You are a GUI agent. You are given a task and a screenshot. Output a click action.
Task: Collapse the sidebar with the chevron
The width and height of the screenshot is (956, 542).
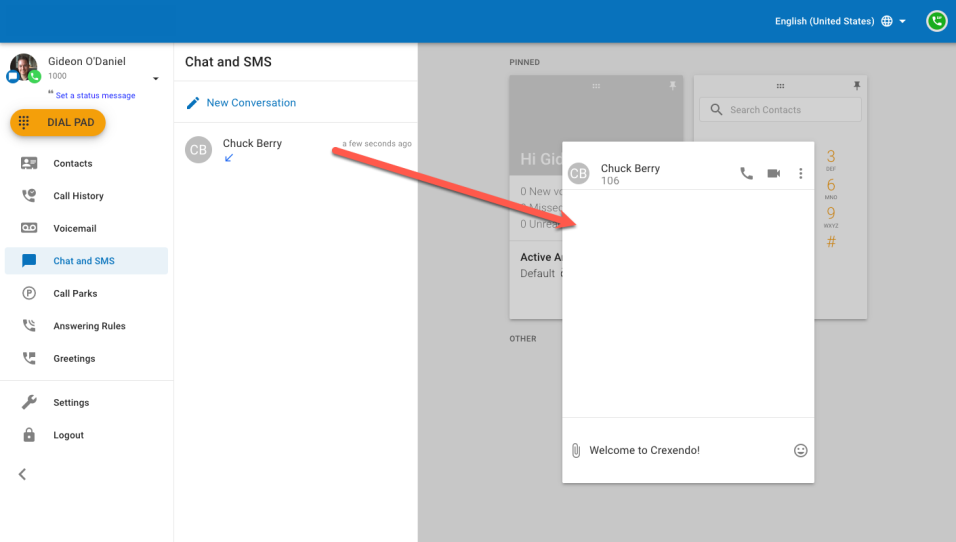[23, 474]
